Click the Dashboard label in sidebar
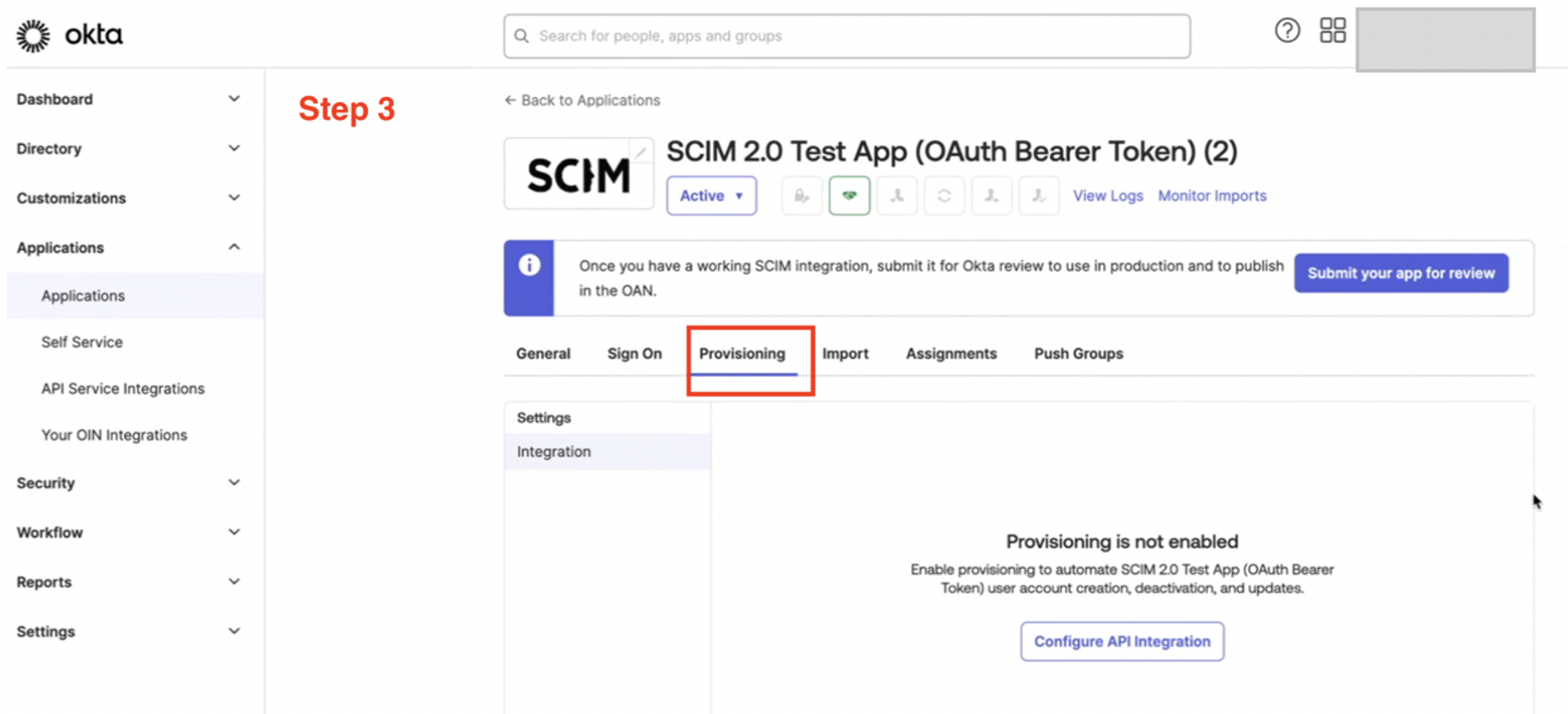 point(55,100)
